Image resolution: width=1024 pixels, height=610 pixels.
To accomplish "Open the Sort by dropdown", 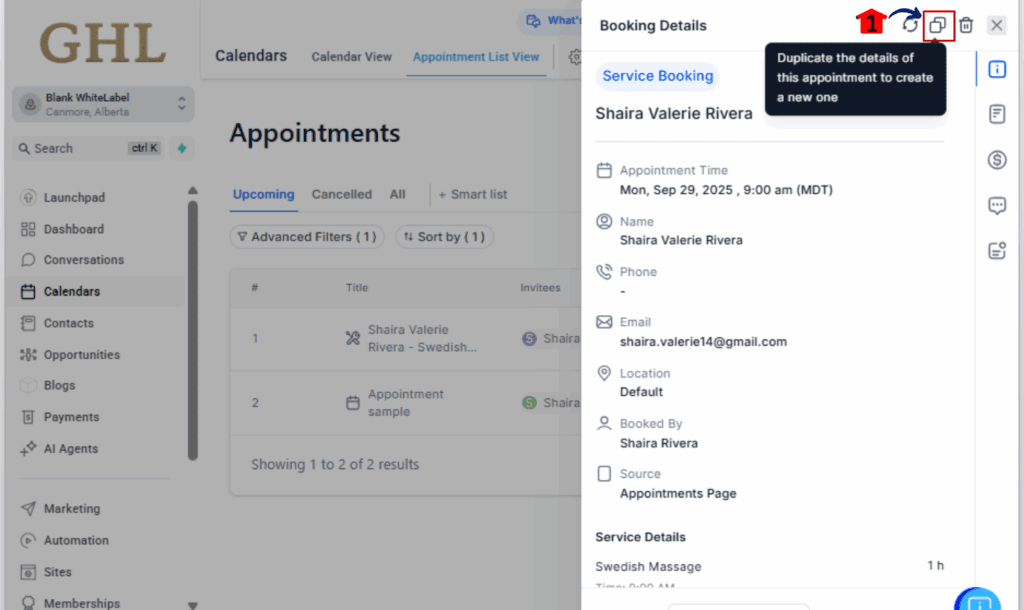I will (x=444, y=236).
